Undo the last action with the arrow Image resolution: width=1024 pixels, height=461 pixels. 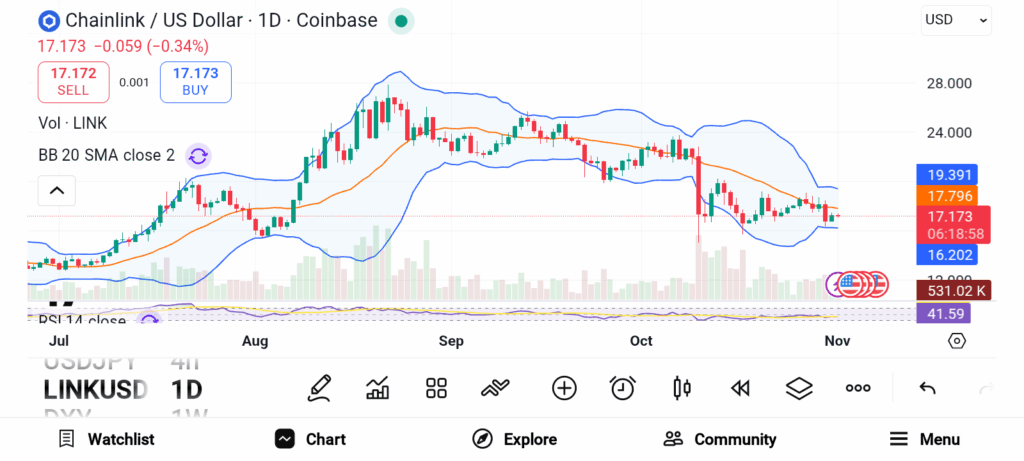[x=927, y=388]
